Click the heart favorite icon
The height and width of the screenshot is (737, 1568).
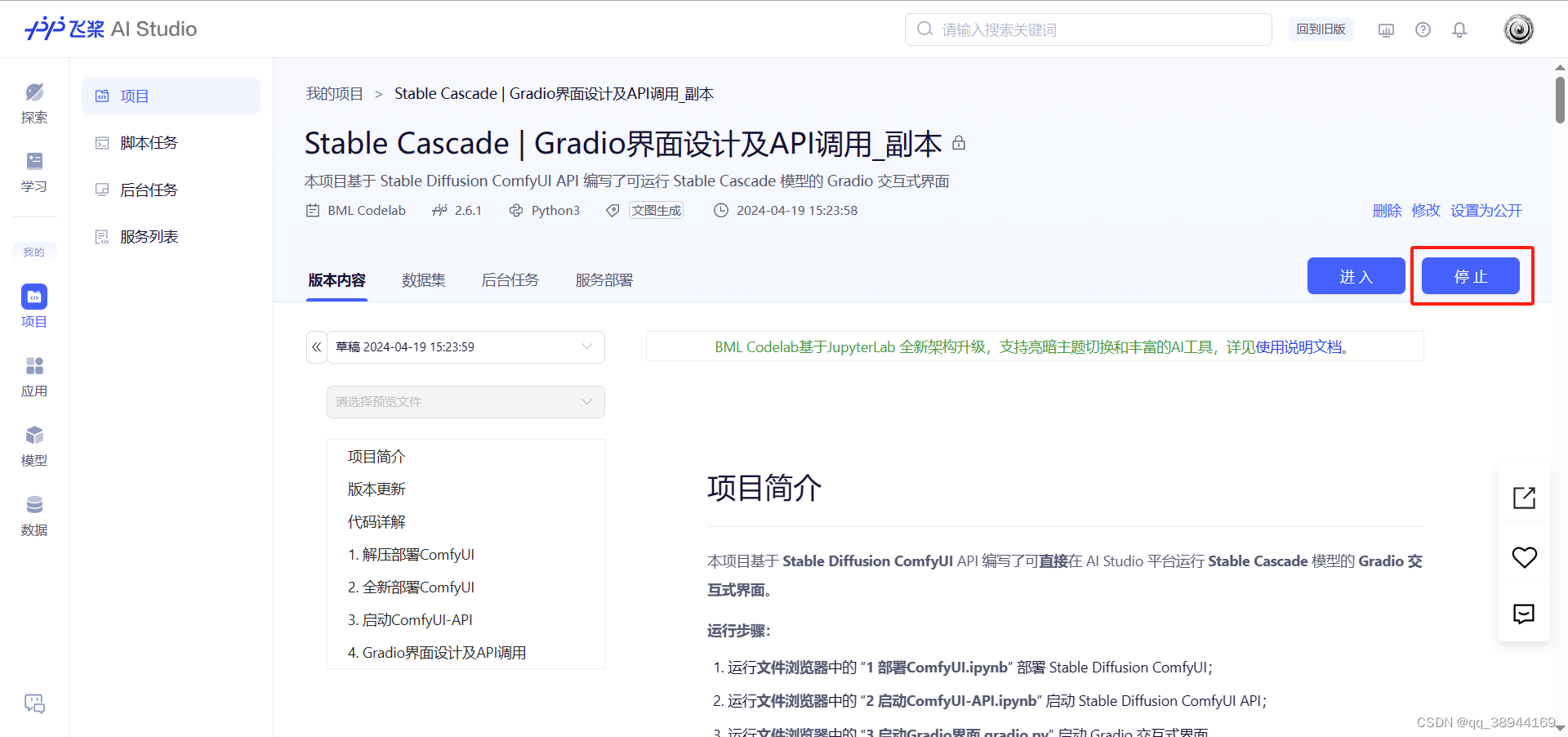coord(1524,557)
